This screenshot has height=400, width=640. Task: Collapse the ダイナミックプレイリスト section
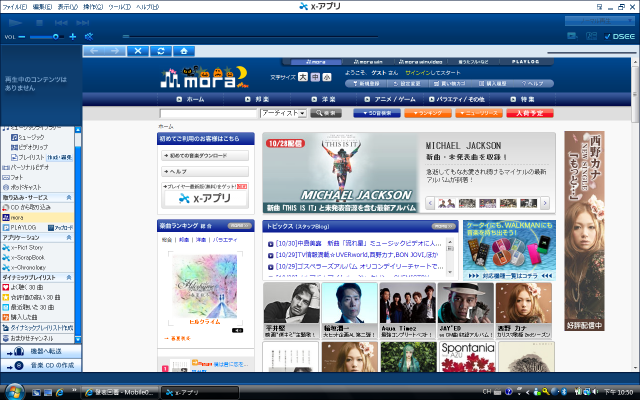[x=69, y=277]
